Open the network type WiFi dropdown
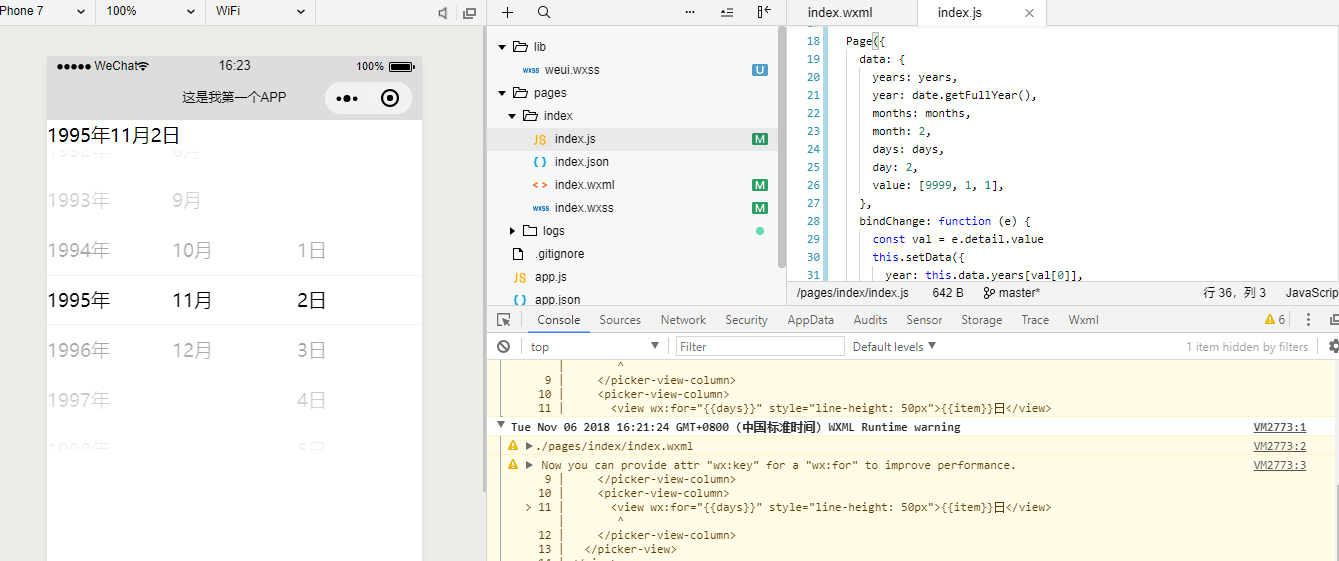 click(x=260, y=12)
